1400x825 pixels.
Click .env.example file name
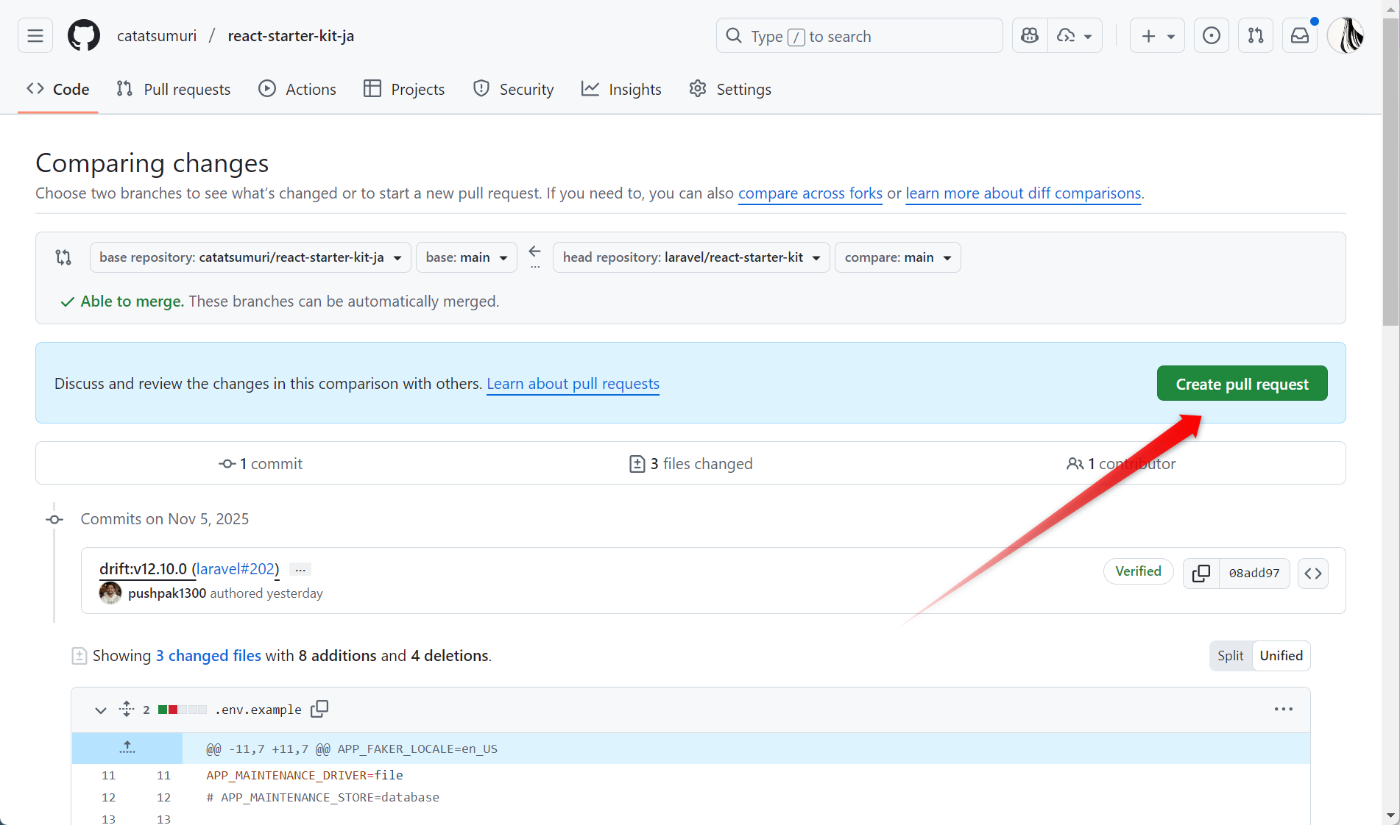258,710
